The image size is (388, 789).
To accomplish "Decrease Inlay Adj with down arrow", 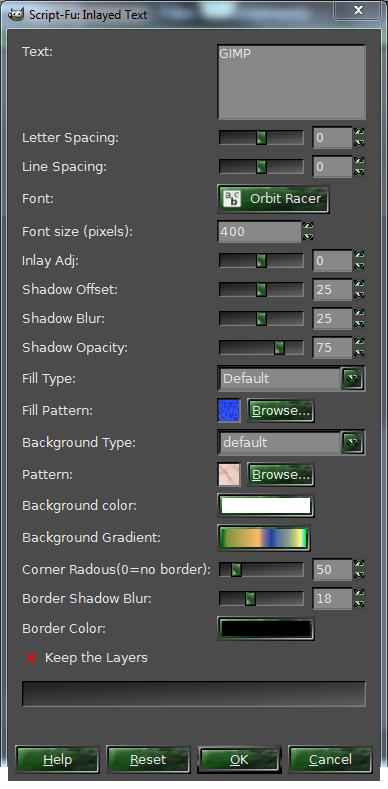I will pos(359,266).
